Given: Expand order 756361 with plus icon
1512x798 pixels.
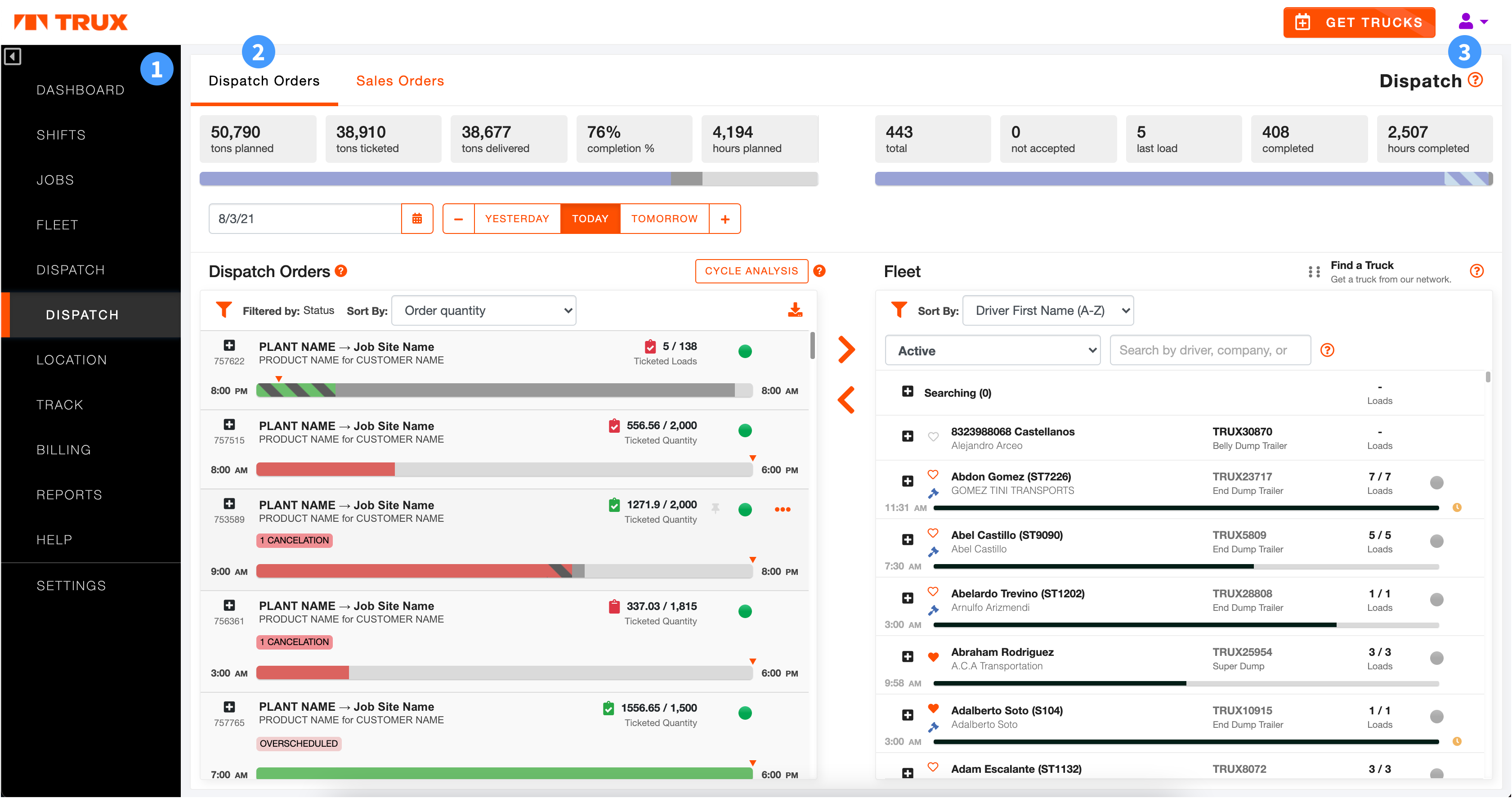Looking at the screenshot, I should (229, 605).
